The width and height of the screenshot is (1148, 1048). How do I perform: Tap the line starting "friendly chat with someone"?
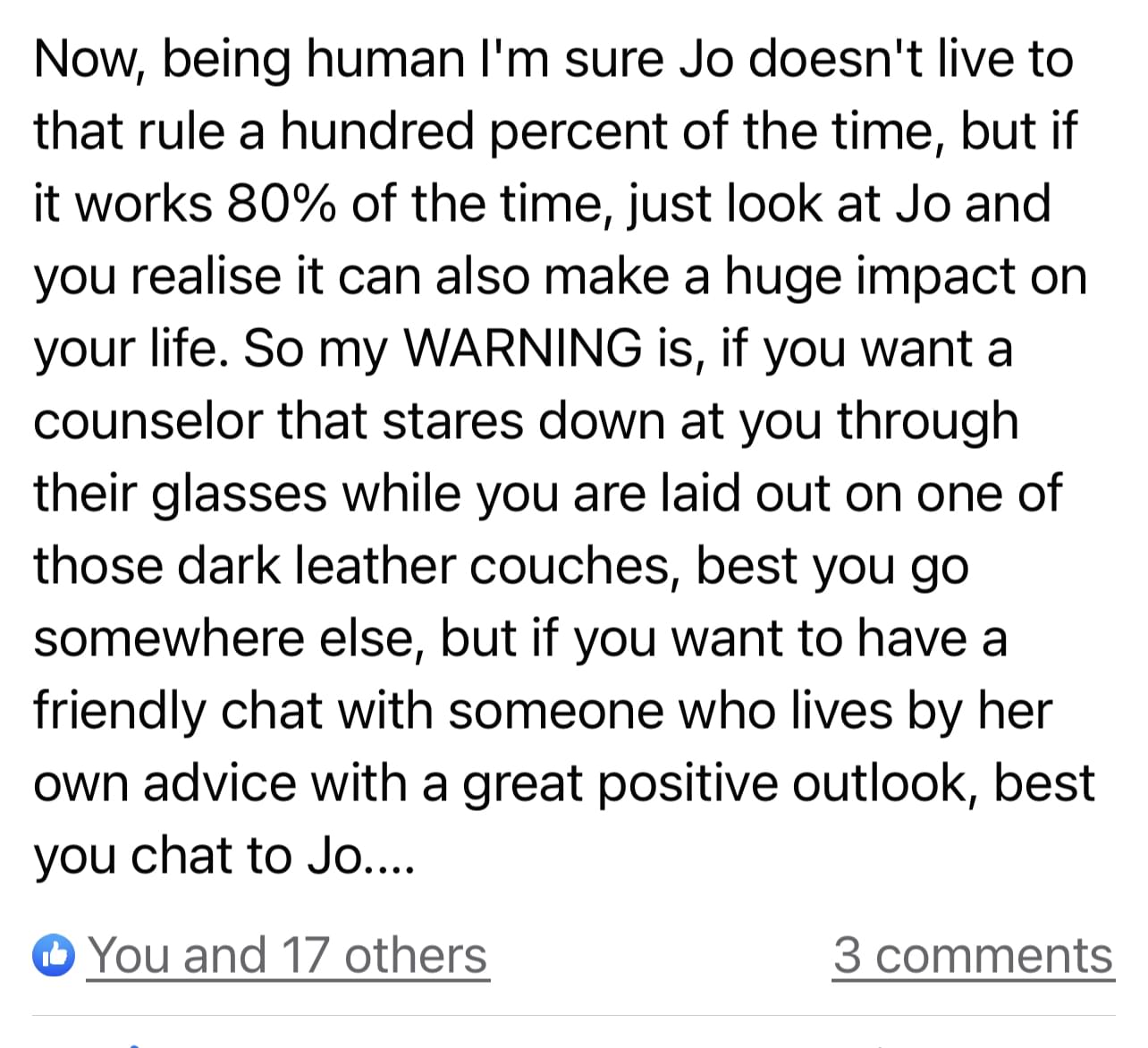(543, 711)
